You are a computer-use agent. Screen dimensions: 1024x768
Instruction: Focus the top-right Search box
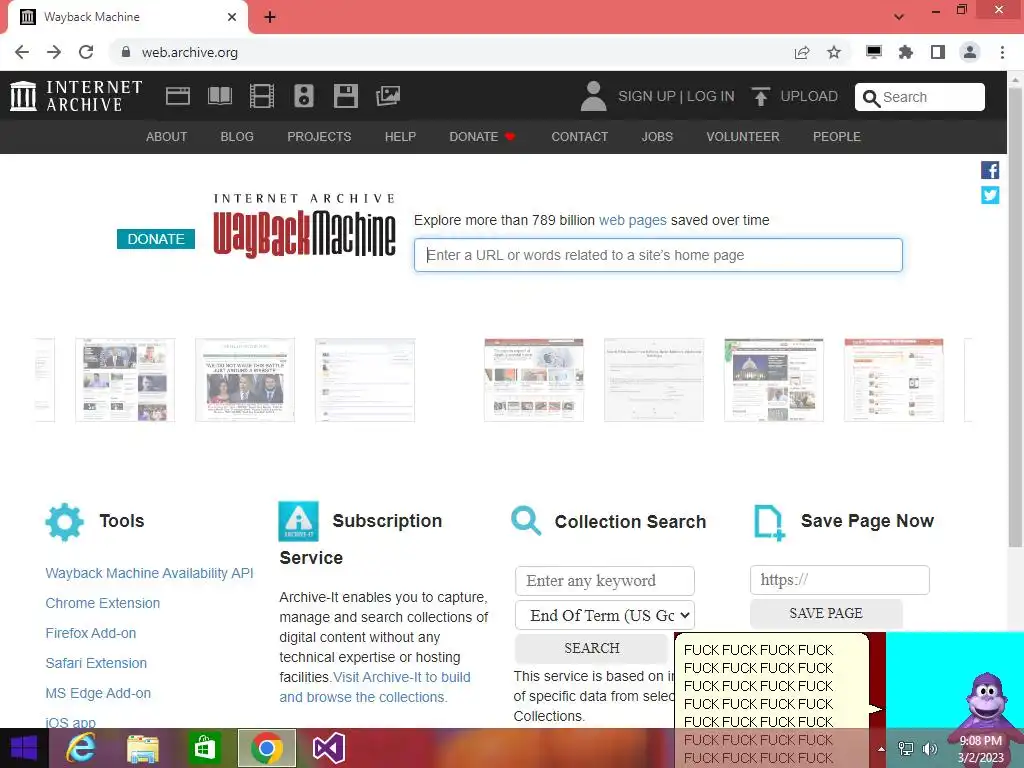point(920,97)
